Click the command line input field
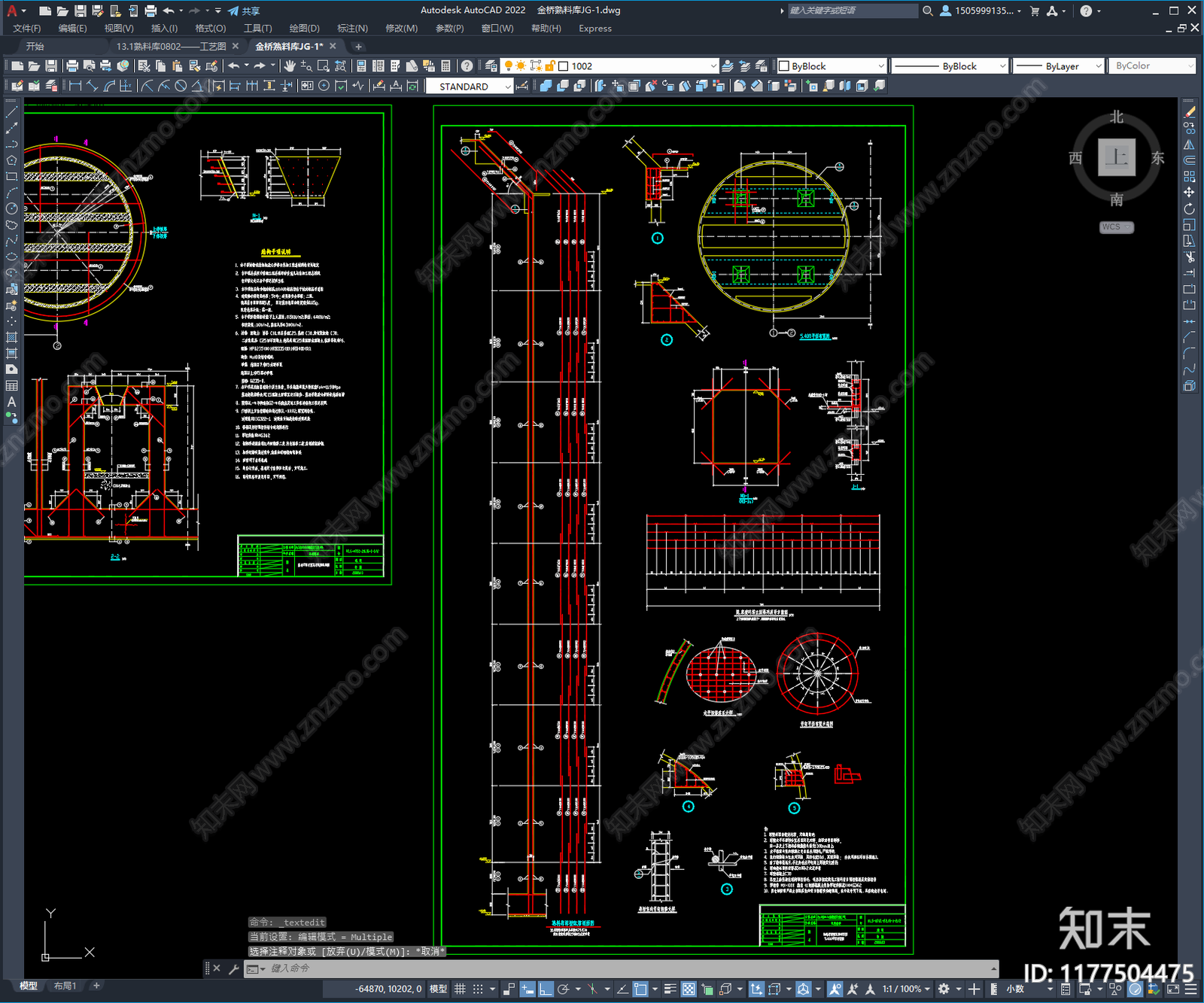Viewport: 1204px width, 1003px height. click(x=628, y=968)
